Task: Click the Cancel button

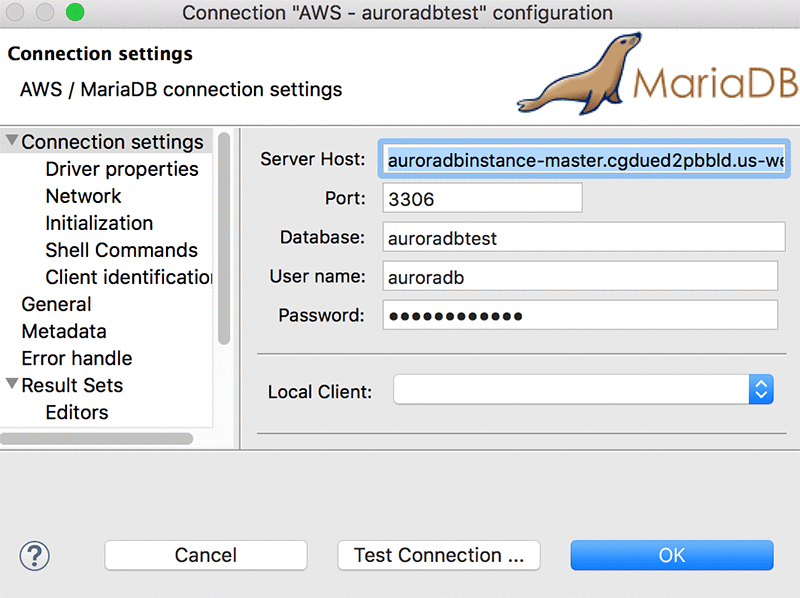Action: tap(206, 555)
